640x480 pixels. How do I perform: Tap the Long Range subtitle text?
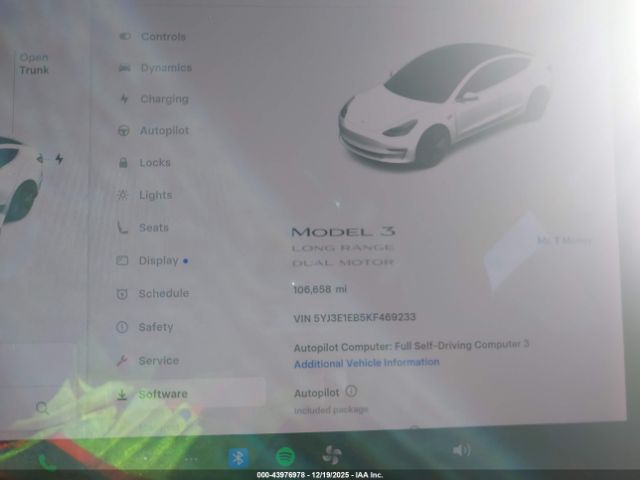coord(343,248)
